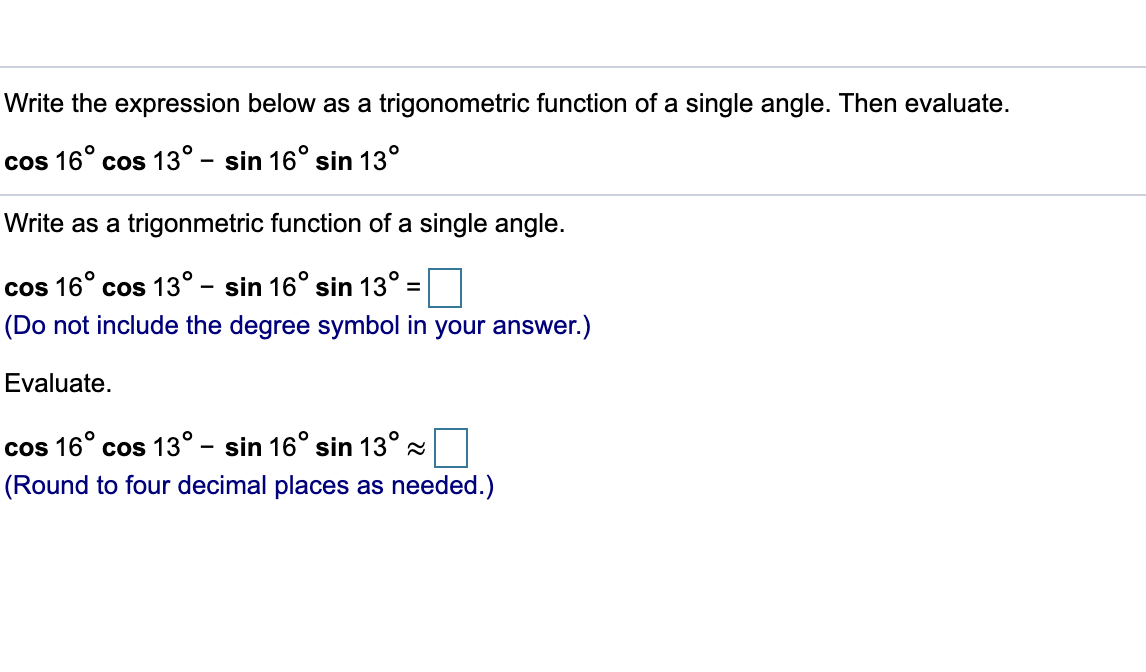
Task: Select cos 16° in the first expression
Action: [50, 160]
